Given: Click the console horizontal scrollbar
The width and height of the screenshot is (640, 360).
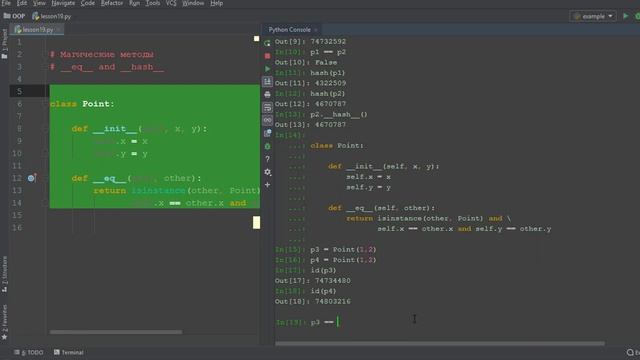Looking at the screenshot, I should click(440, 343).
